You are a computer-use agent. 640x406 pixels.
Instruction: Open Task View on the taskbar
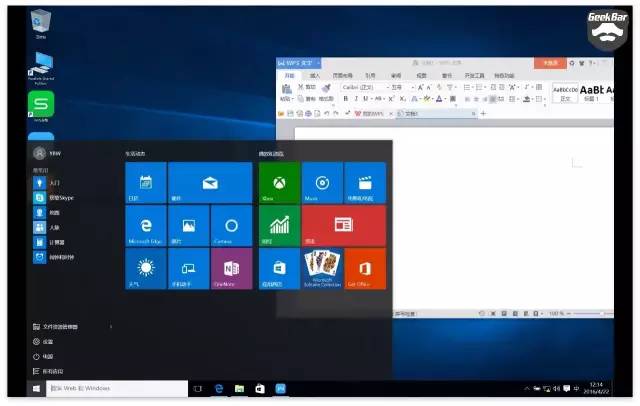[x=198, y=389]
